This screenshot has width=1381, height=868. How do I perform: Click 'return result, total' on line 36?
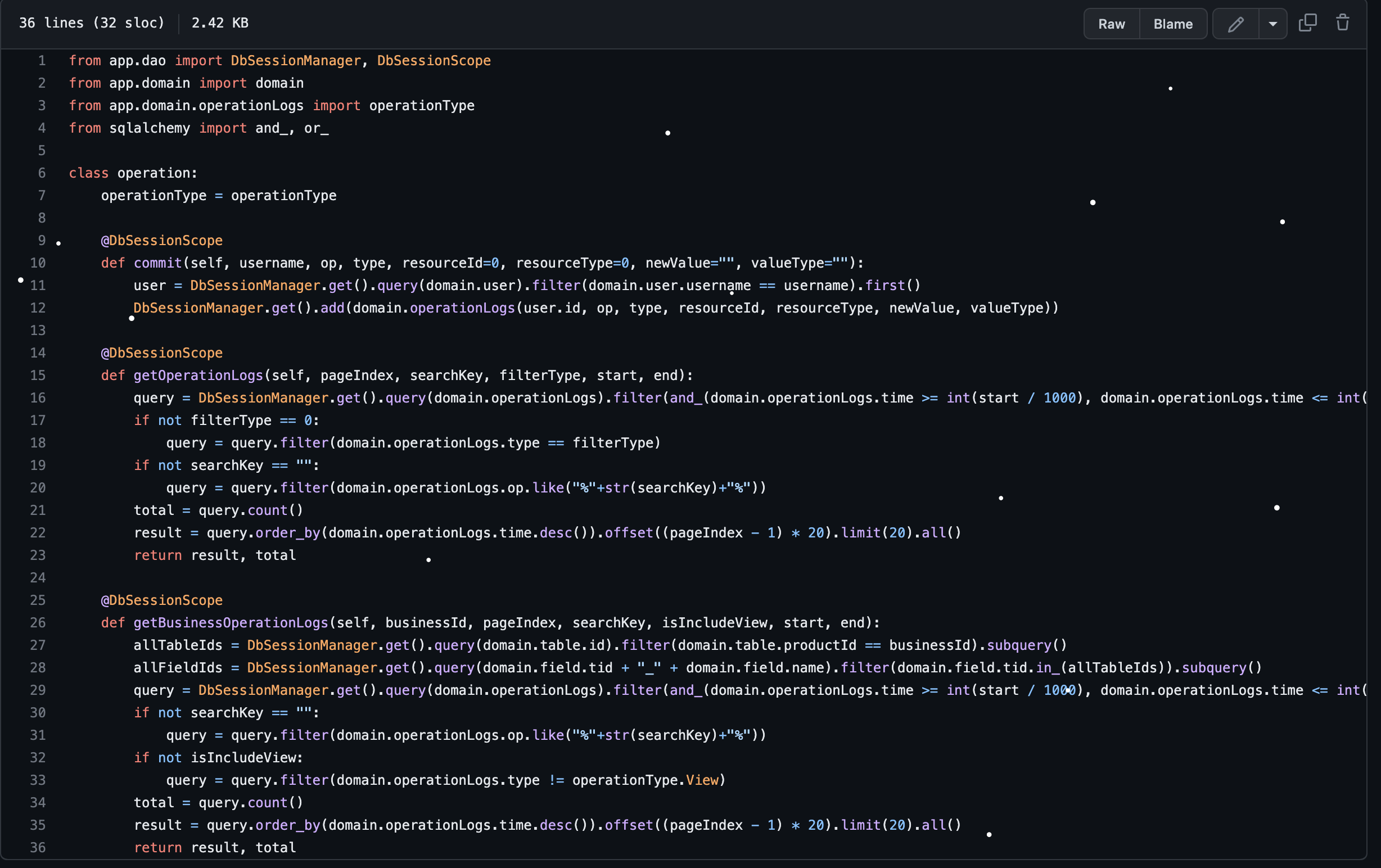click(215, 847)
